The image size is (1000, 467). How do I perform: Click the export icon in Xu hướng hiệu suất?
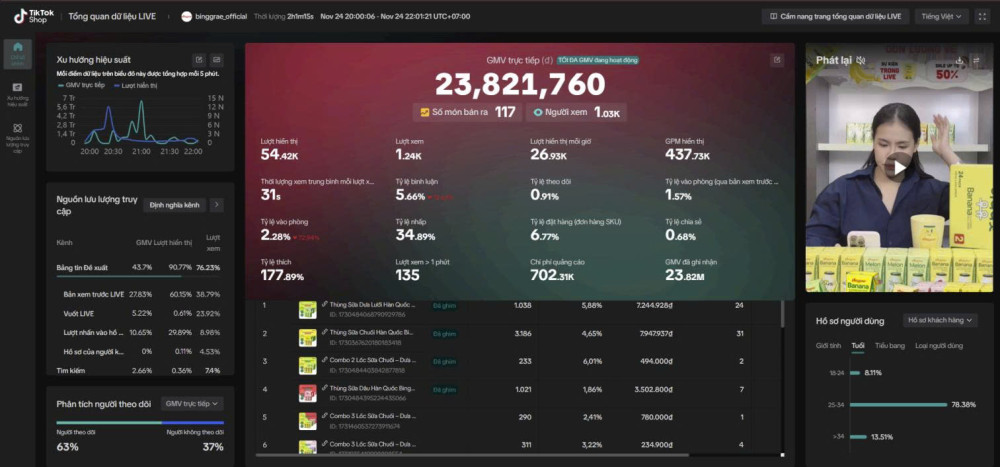(x=198, y=60)
